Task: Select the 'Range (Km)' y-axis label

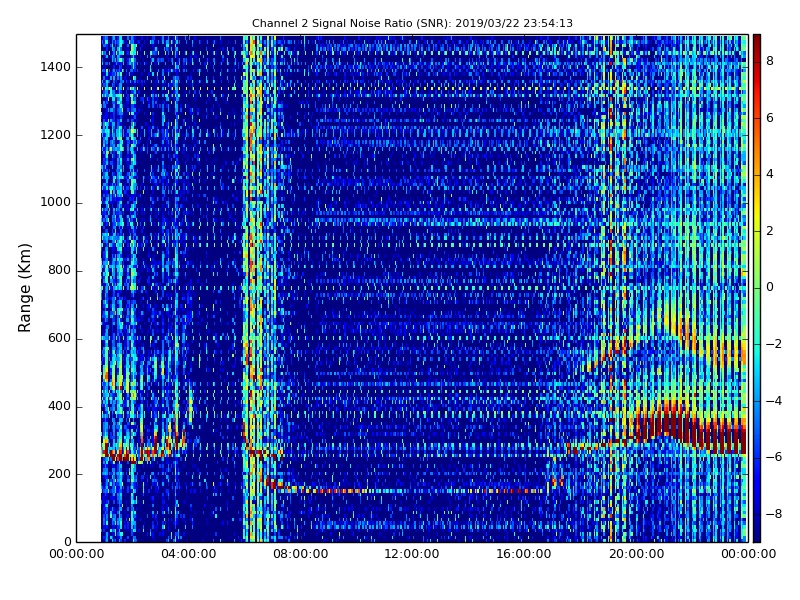Action: 24,288
